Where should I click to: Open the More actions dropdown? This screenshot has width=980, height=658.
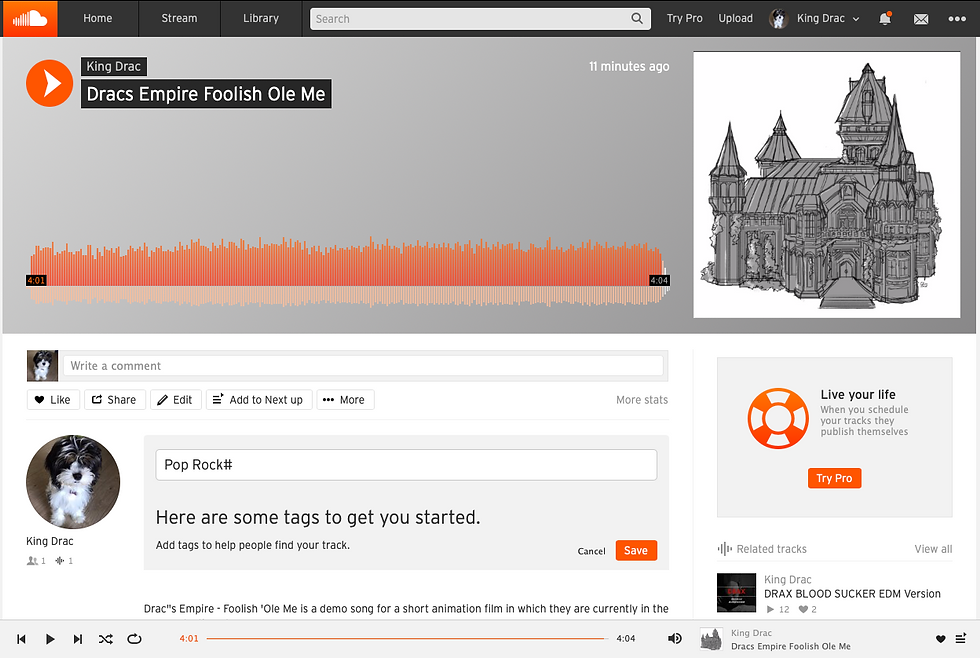tap(345, 399)
